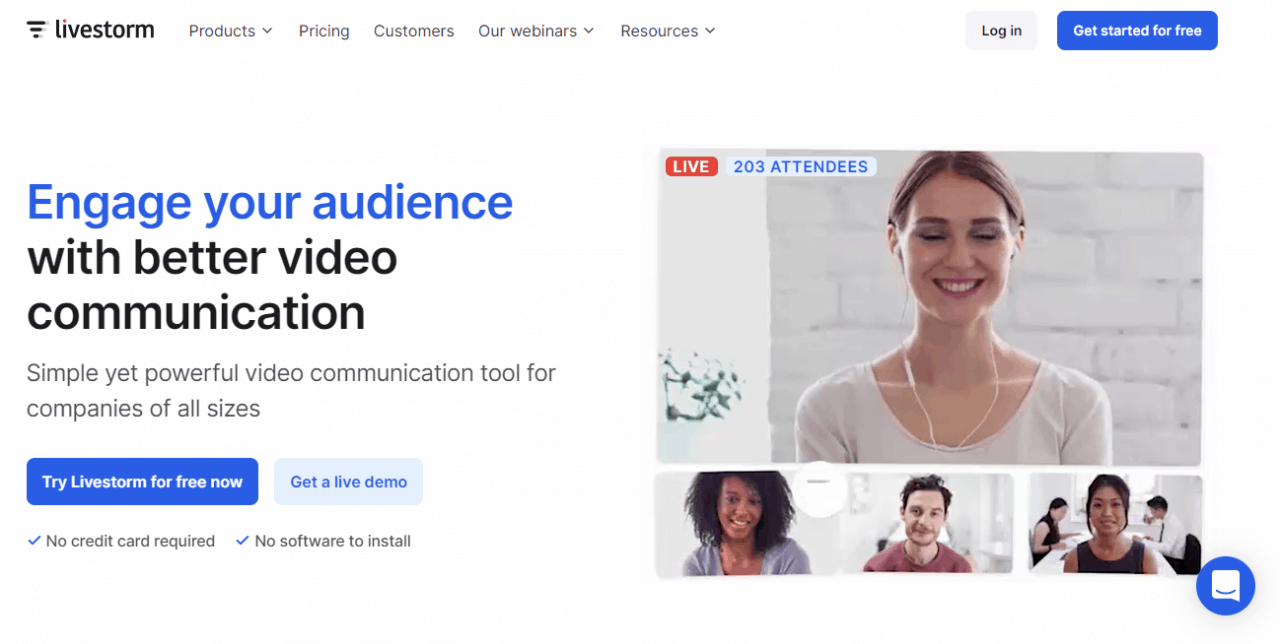Screen dimensions: 1280x644
Task: Select the bearded man video thumbnail
Action: (925, 523)
